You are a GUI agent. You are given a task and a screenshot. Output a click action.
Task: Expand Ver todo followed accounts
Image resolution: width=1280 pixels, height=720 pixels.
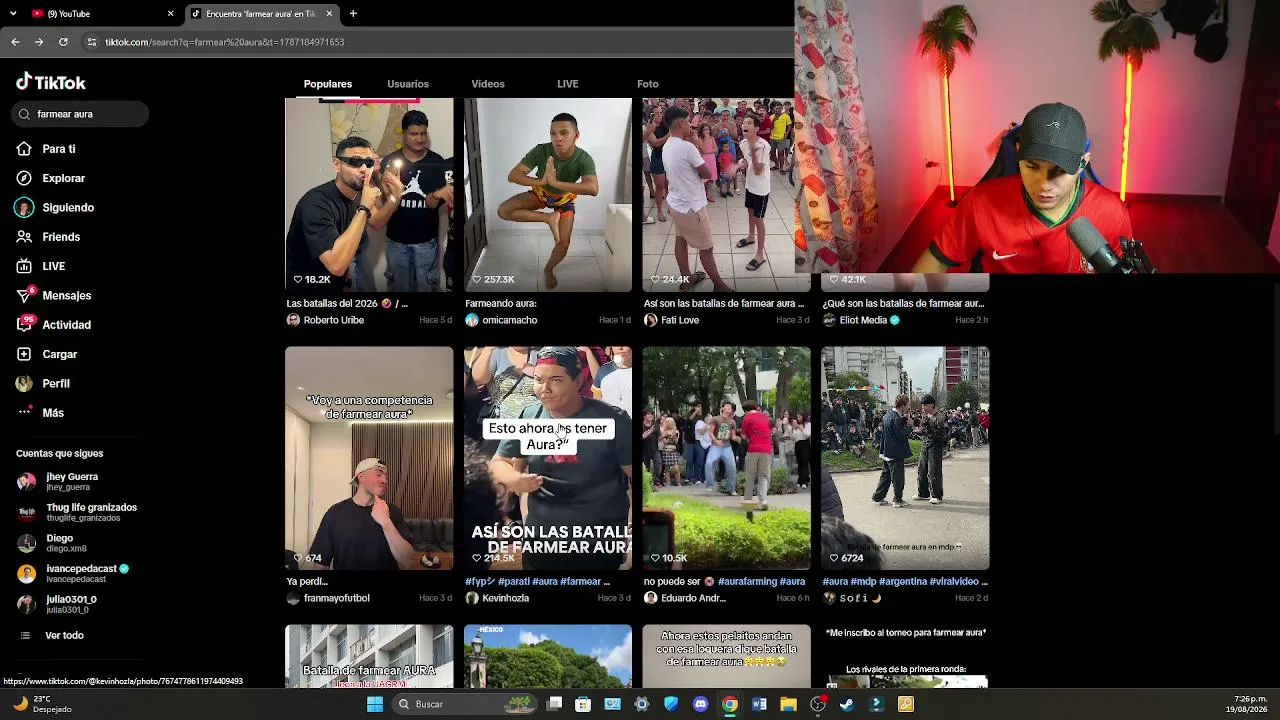click(x=52, y=636)
